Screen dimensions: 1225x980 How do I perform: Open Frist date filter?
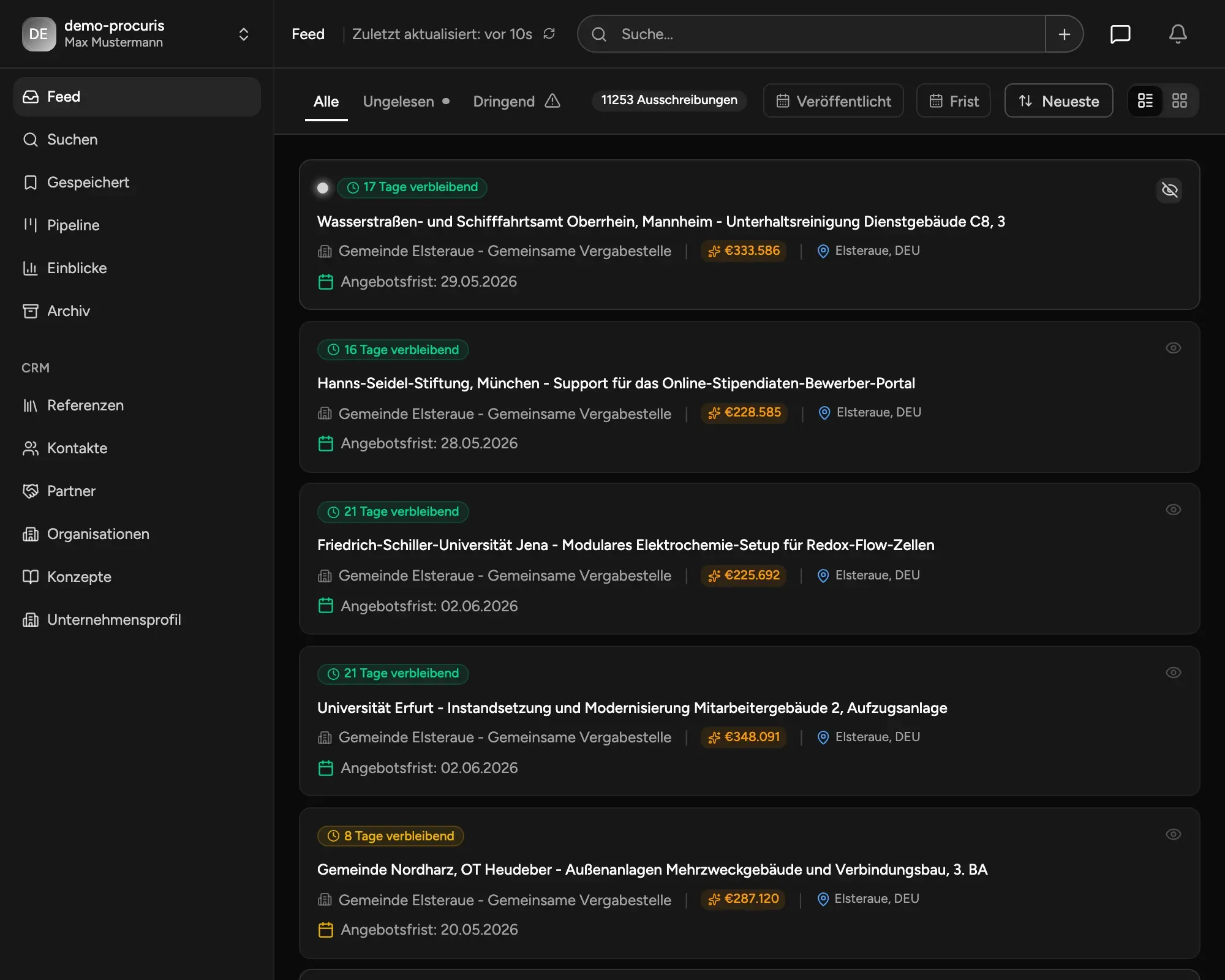click(954, 101)
